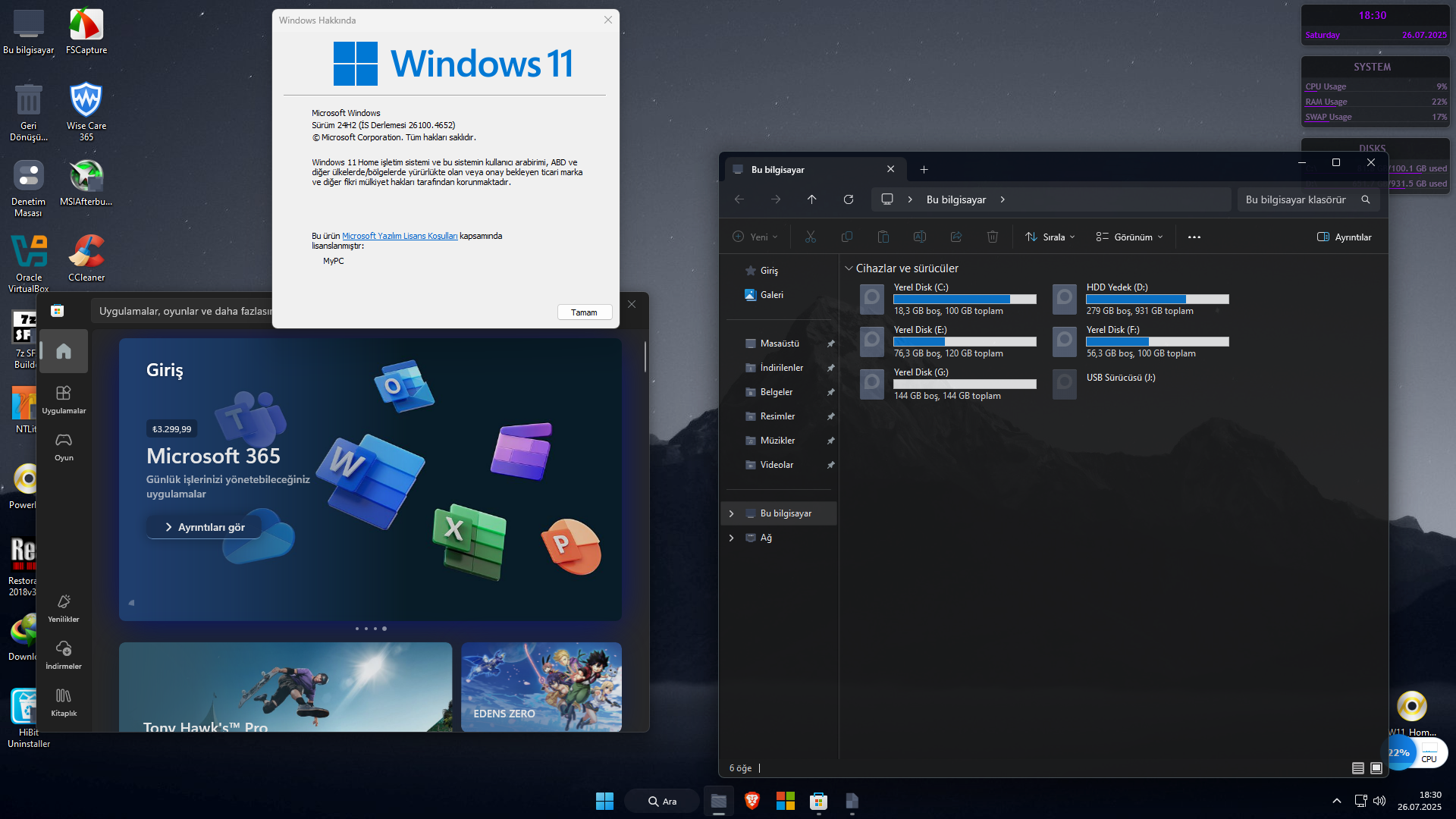Switch Explorer to large icons view in status bar

coord(1376,768)
